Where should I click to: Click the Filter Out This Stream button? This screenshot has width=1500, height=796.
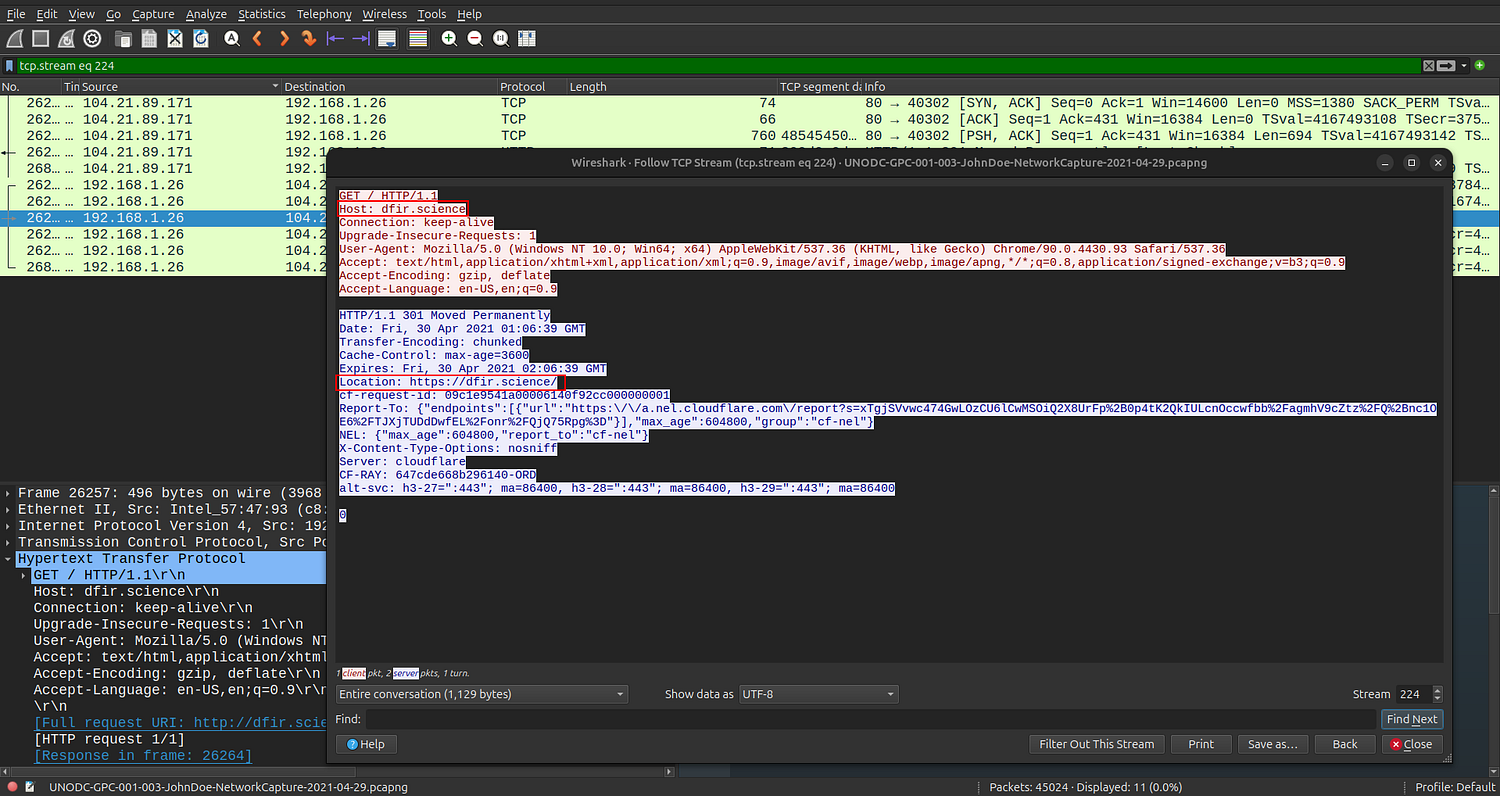click(x=1097, y=744)
